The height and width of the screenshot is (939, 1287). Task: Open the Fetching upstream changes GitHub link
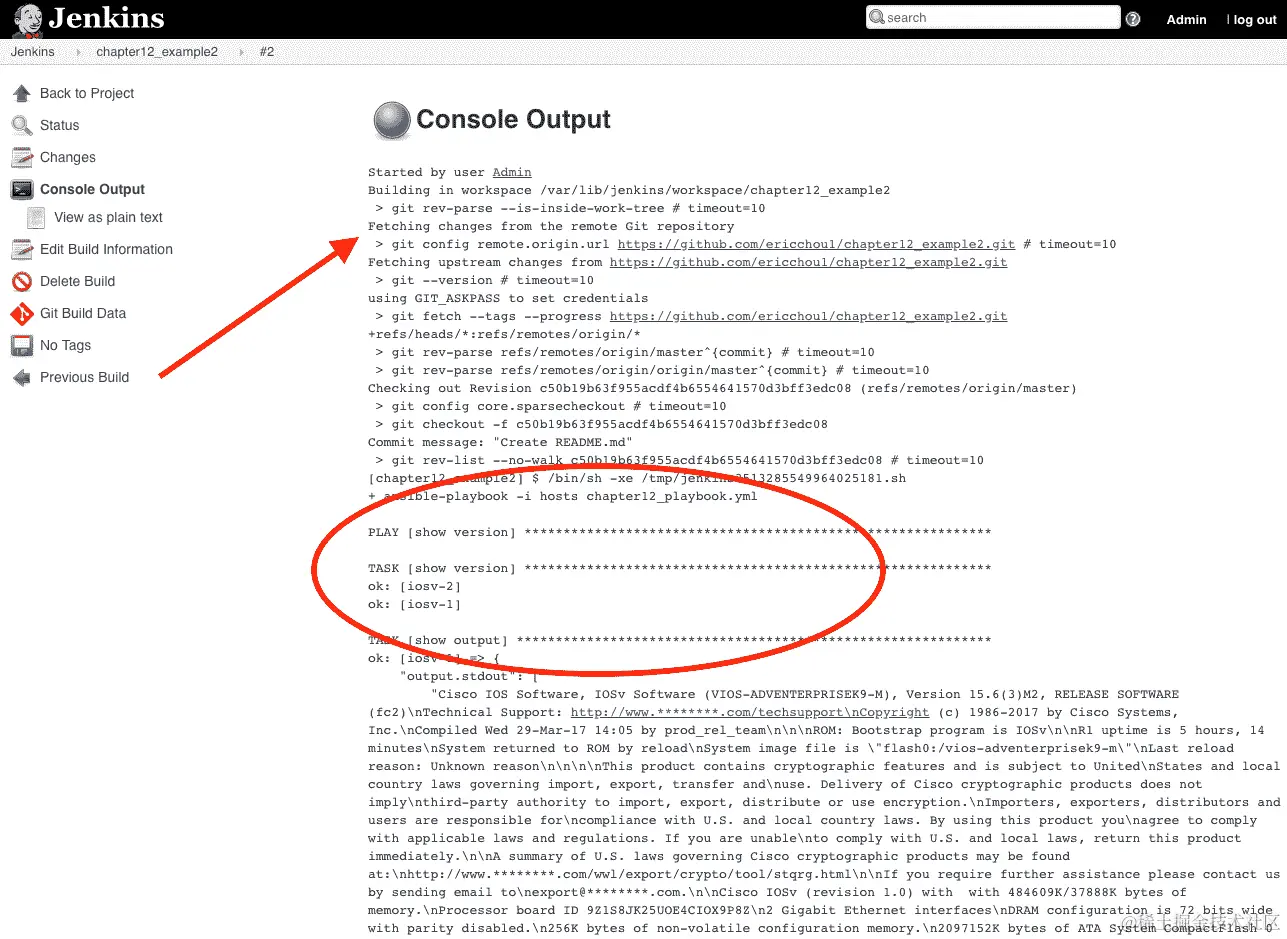click(x=808, y=262)
